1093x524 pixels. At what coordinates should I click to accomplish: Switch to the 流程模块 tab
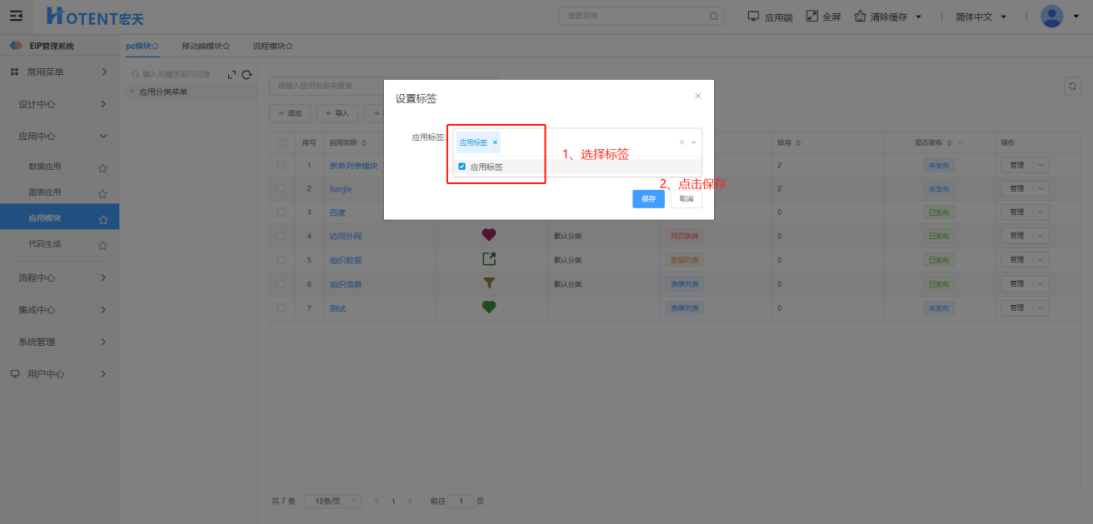tap(273, 46)
